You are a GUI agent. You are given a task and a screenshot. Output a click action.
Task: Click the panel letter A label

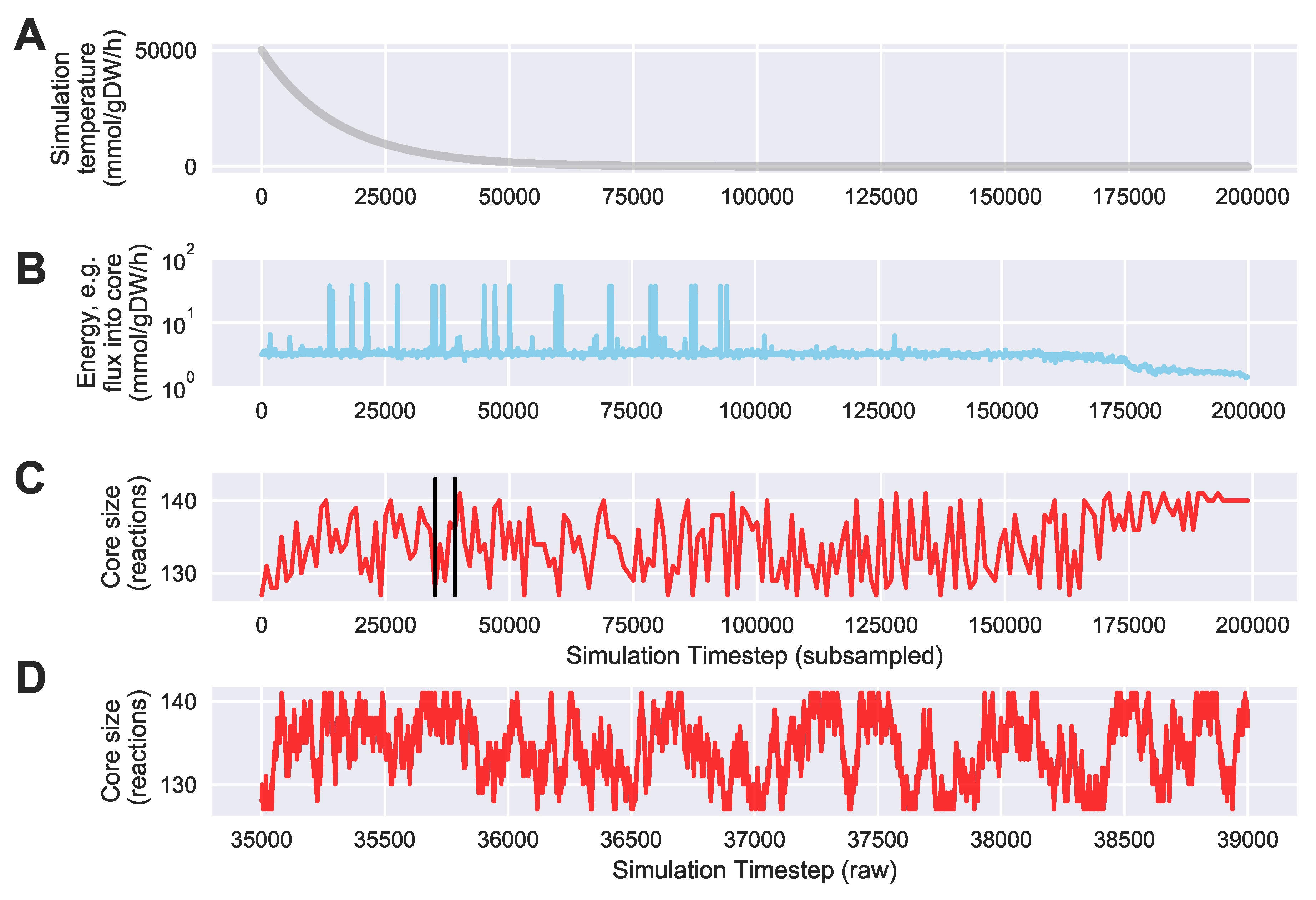[30, 35]
